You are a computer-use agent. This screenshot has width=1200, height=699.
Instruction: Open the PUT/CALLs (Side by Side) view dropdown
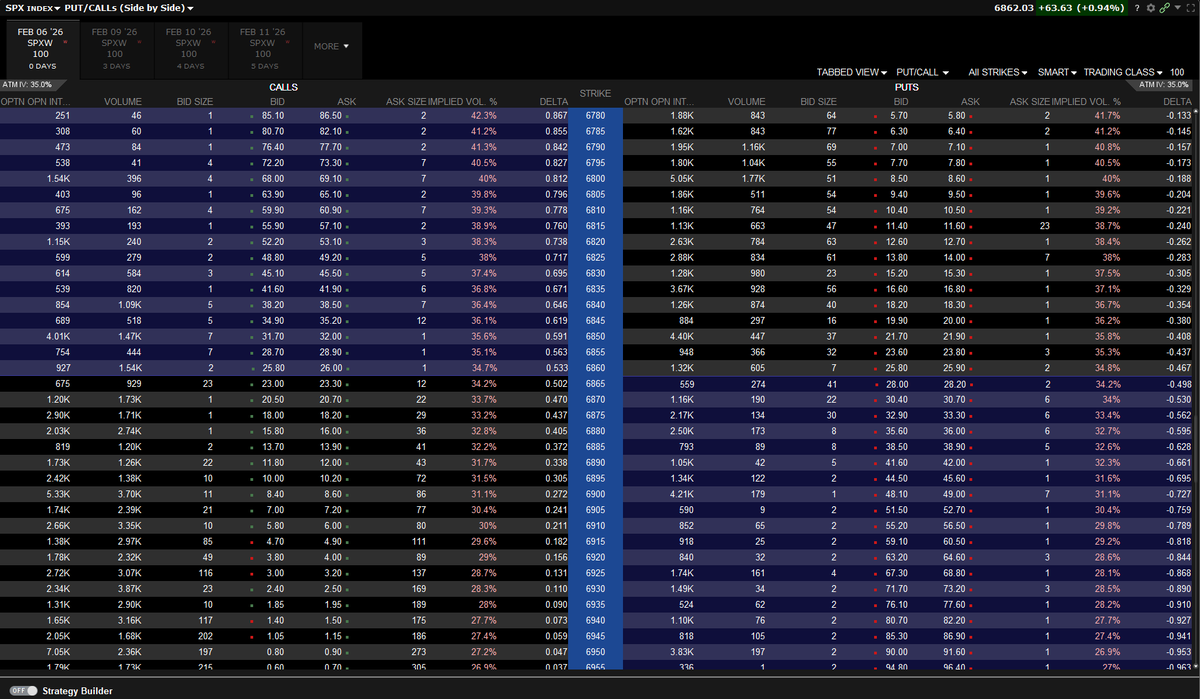(x=129, y=8)
